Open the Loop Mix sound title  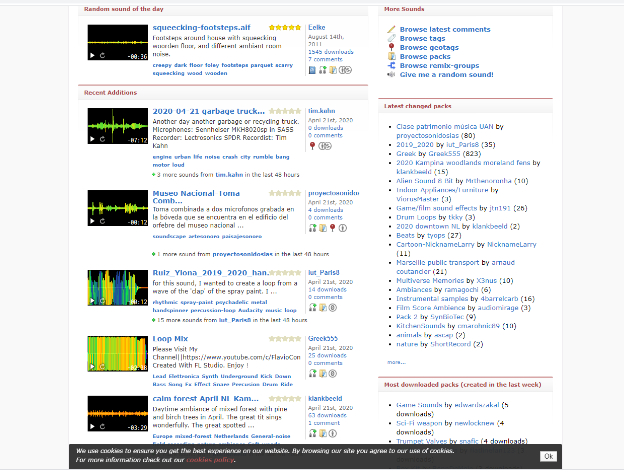click(x=170, y=339)
